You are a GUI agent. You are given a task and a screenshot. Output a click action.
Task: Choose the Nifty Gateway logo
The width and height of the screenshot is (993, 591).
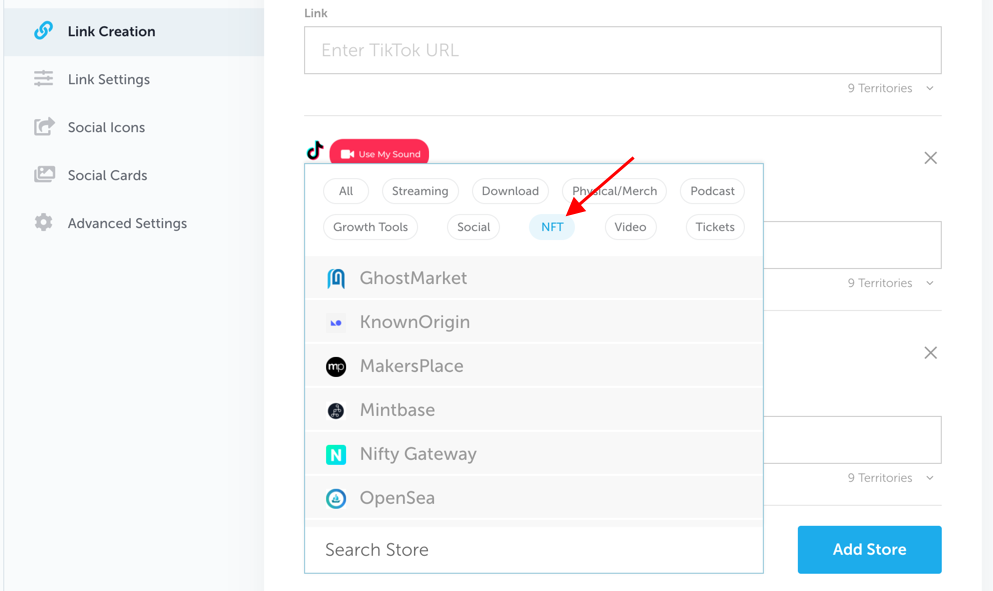coord(336,454)
